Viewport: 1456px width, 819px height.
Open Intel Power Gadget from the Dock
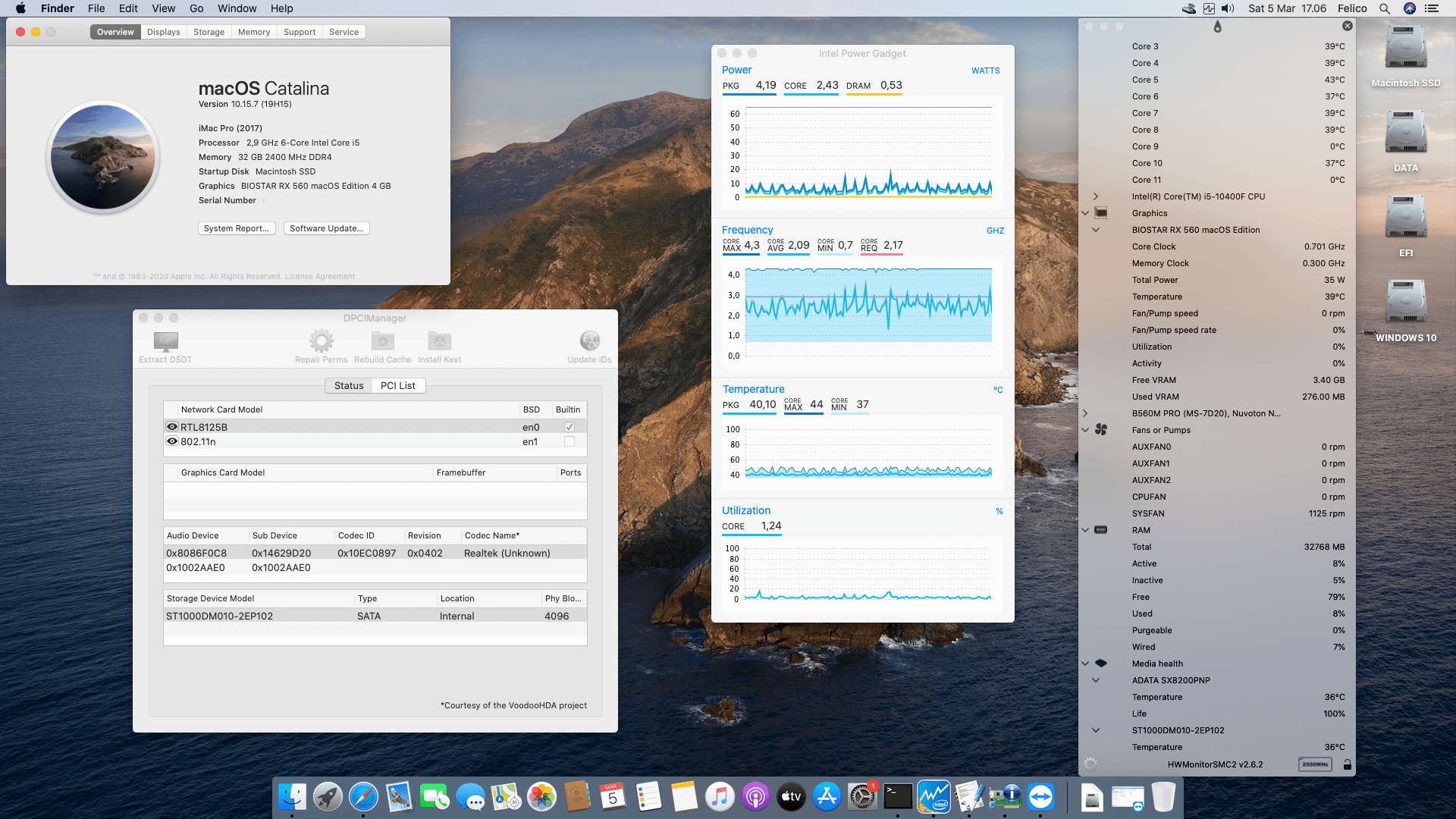pos(934,797)
